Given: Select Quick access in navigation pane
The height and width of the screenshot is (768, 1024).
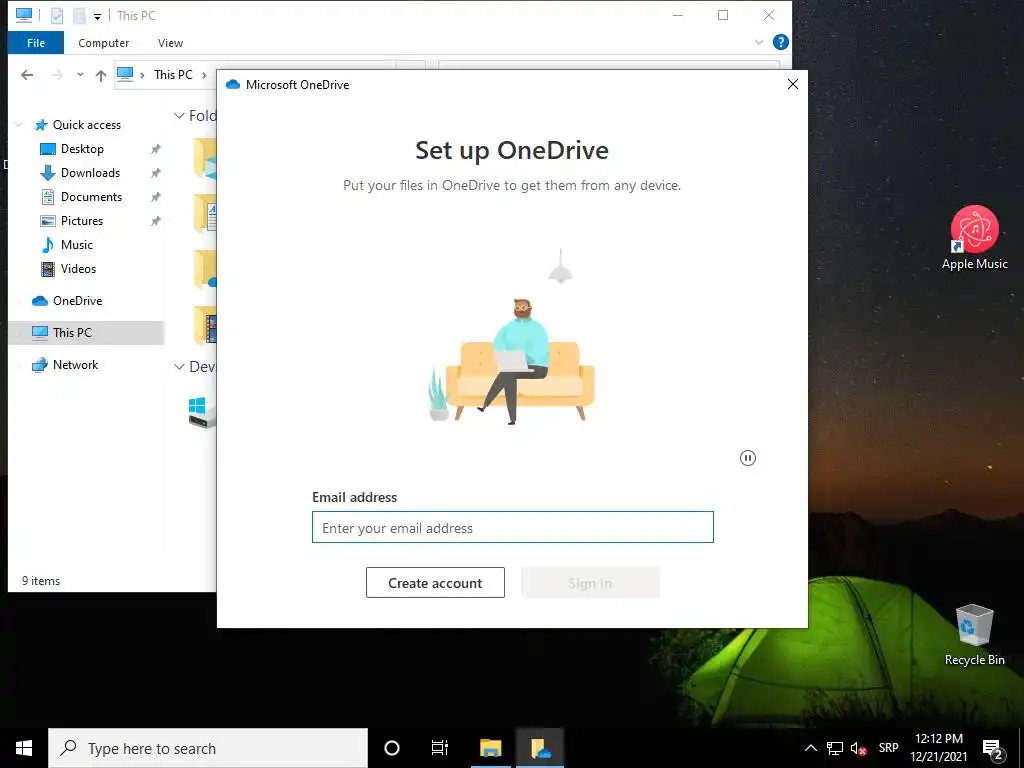Looking at the screenshot, I should 86,125.
